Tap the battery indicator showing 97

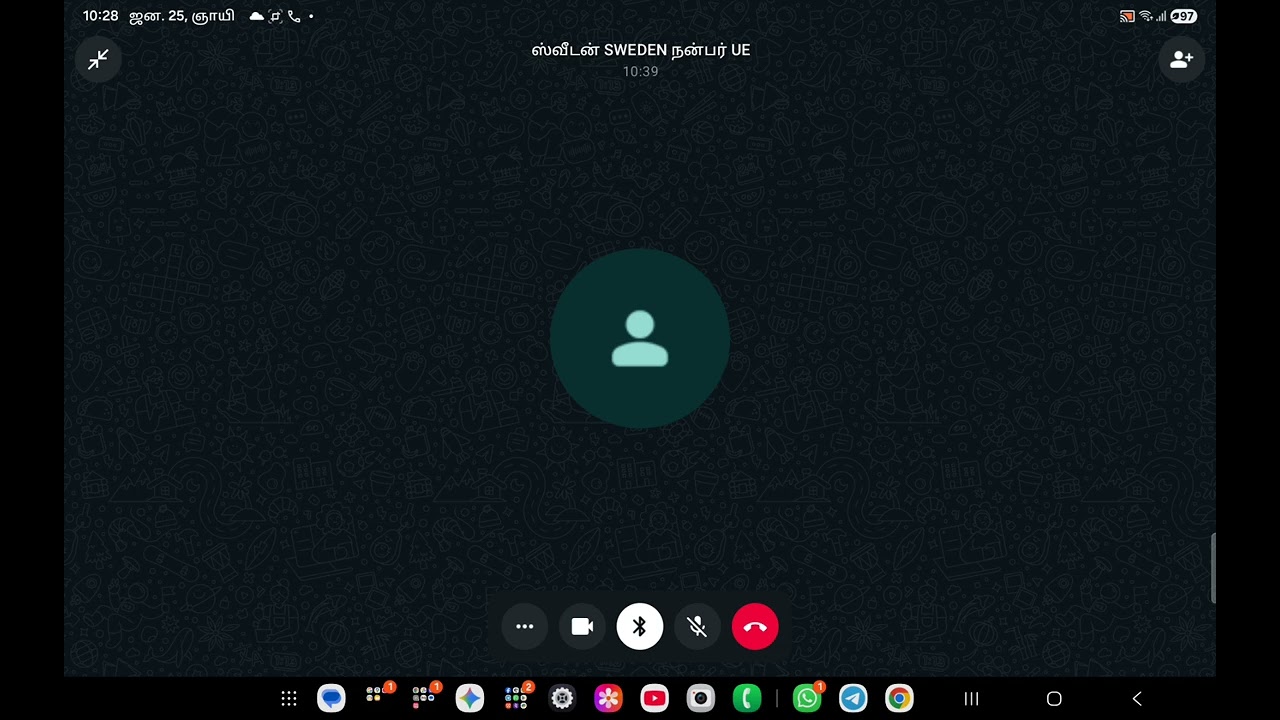coord(1184,16)
